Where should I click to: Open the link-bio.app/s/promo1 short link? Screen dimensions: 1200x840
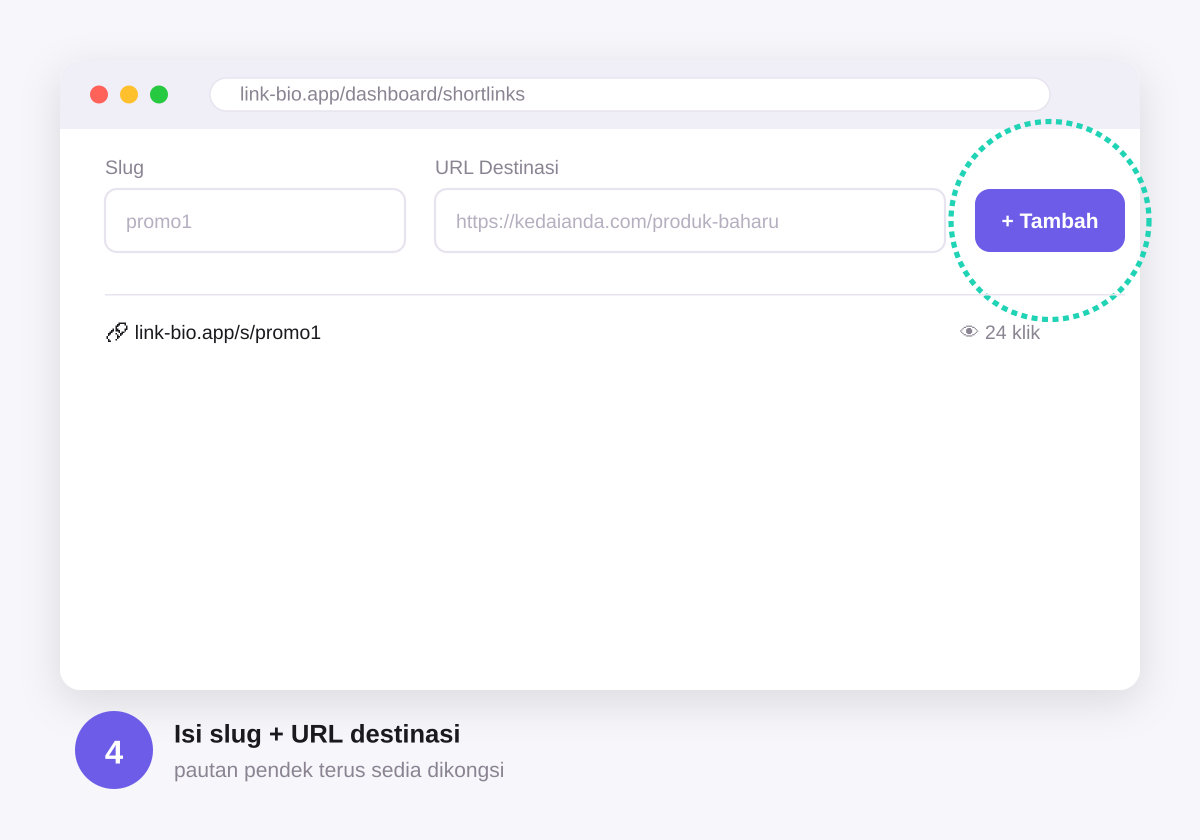tap(228, 332)
